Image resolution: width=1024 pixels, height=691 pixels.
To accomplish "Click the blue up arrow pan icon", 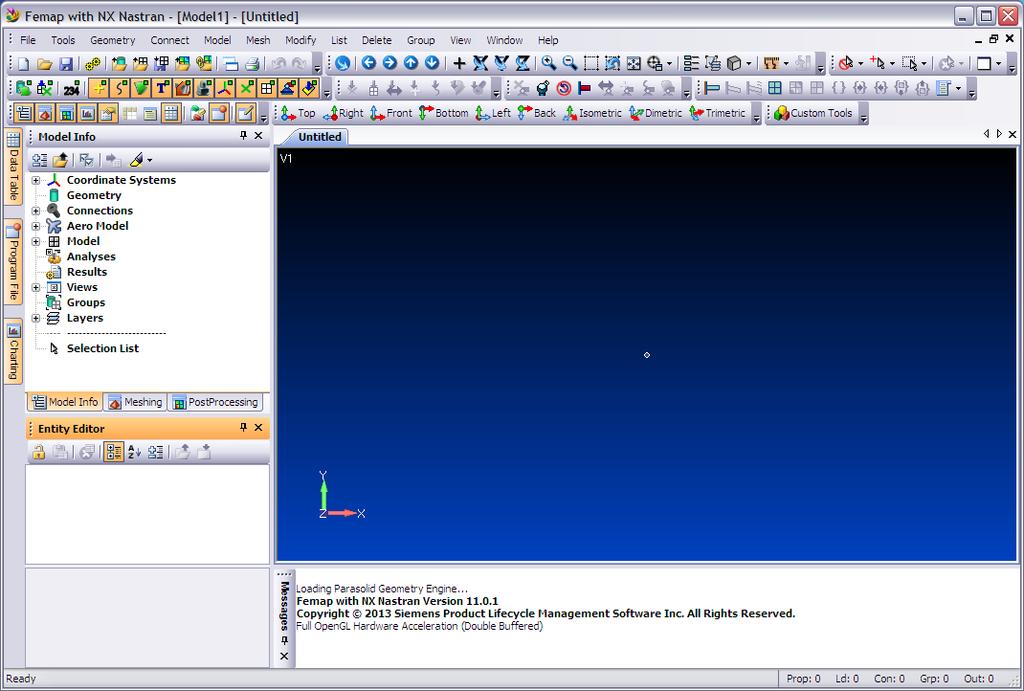I will (411, 63).
